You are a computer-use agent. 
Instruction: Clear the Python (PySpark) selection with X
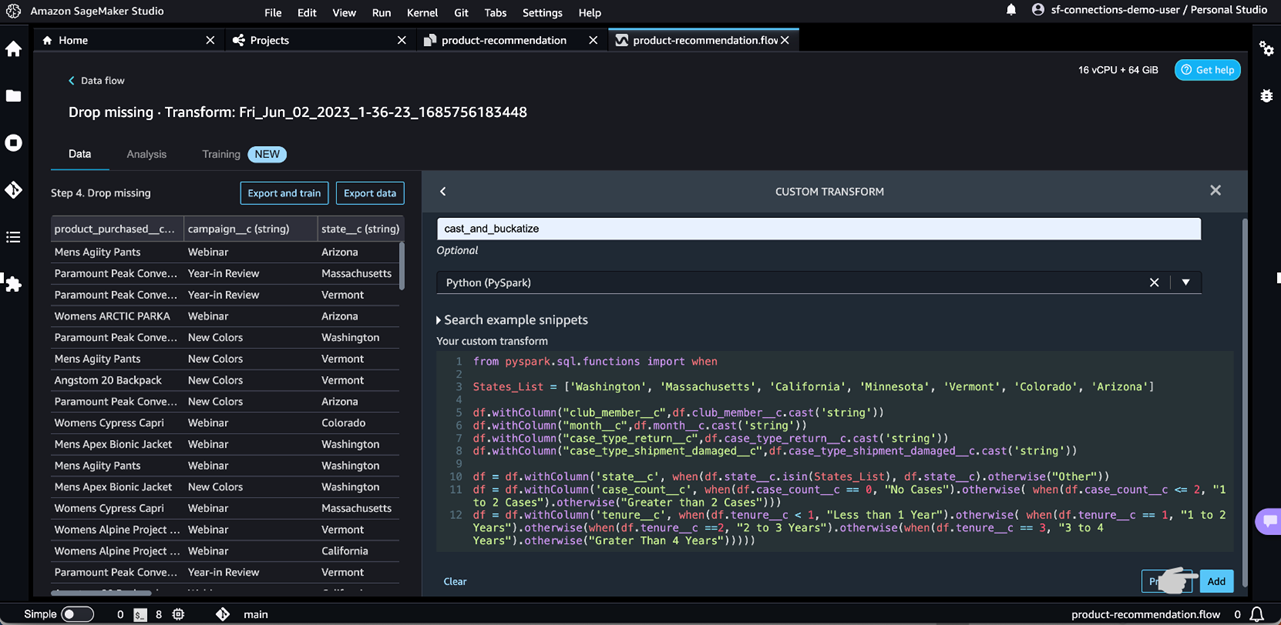pyautogui.click(x=1154, y=283)
